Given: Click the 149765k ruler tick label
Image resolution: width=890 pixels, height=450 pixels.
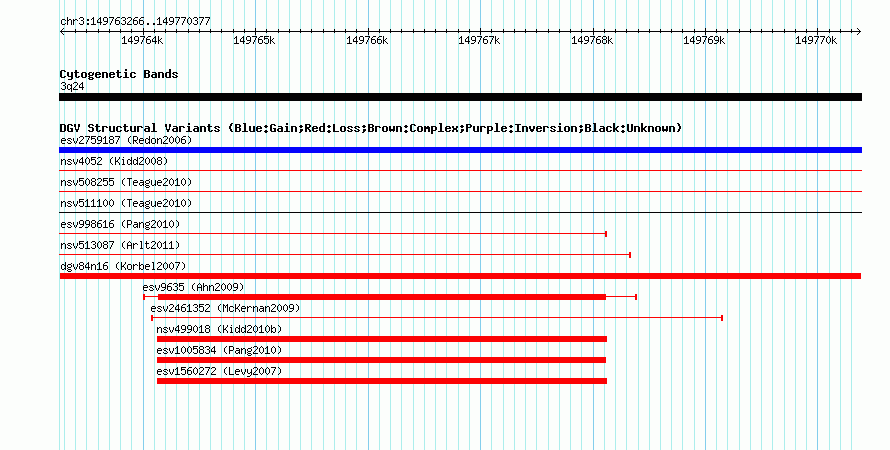Looking at the screenshot, I should pyautogui.click(x=254, y=40).
